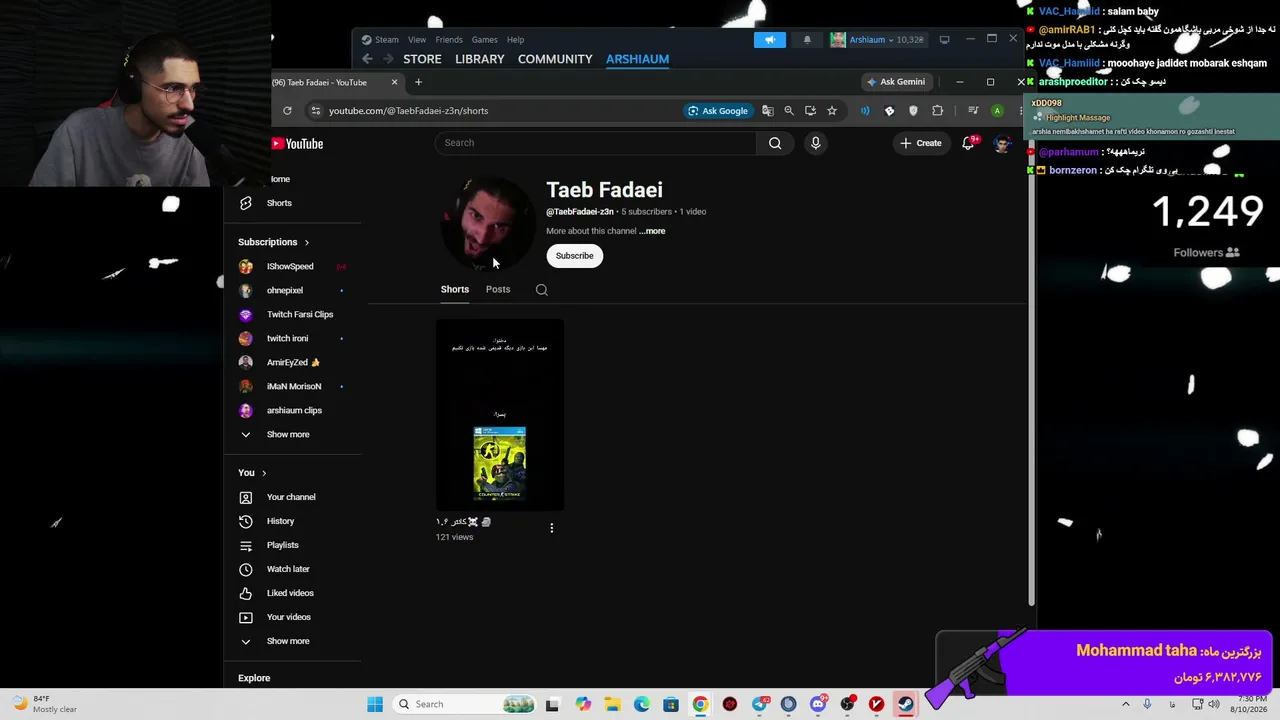Click the YouTube search magnifier button
The height and width of the screenshot is (720, 1280).
pyautogui.click(x=775, y=143)
